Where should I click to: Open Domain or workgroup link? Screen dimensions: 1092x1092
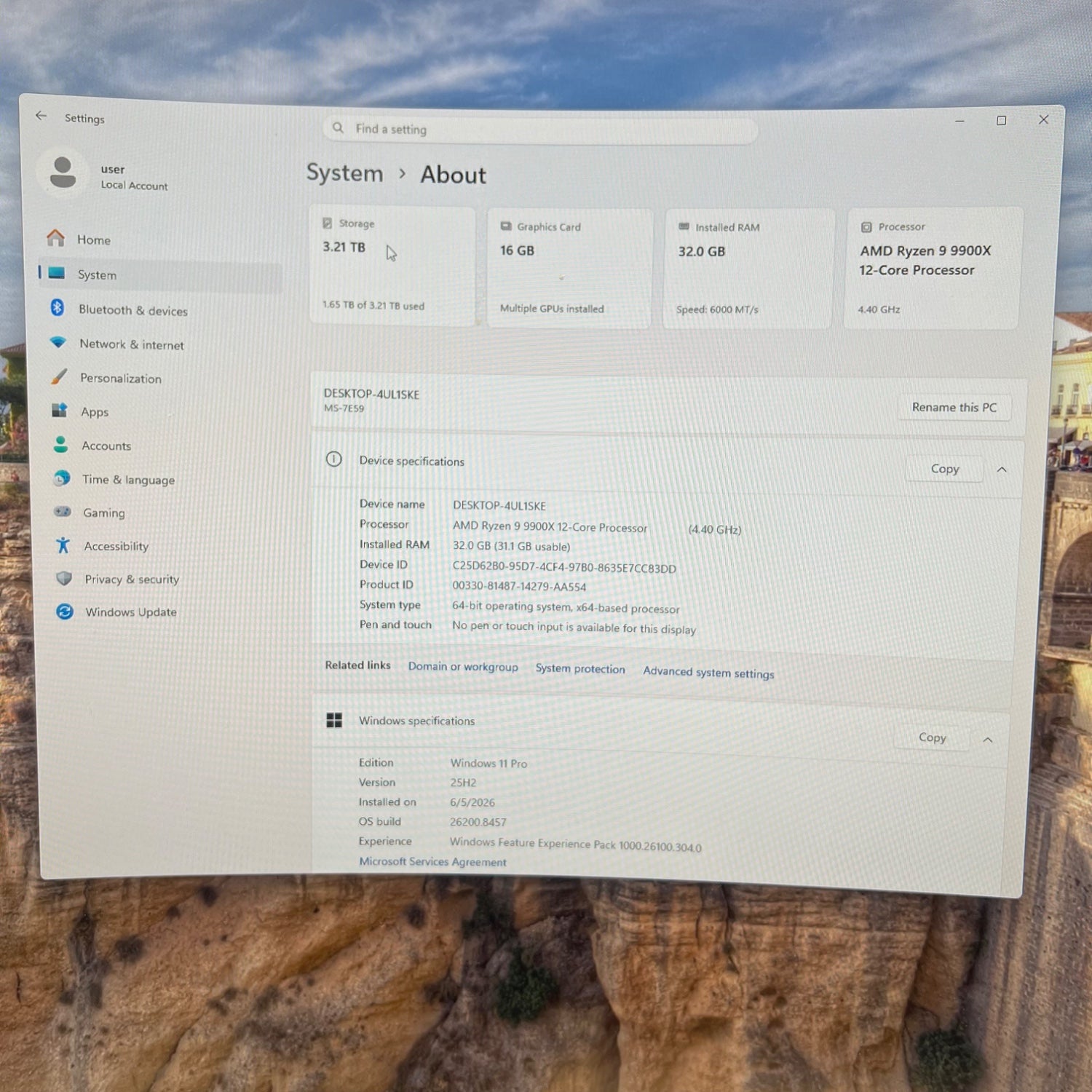[463, 666]
